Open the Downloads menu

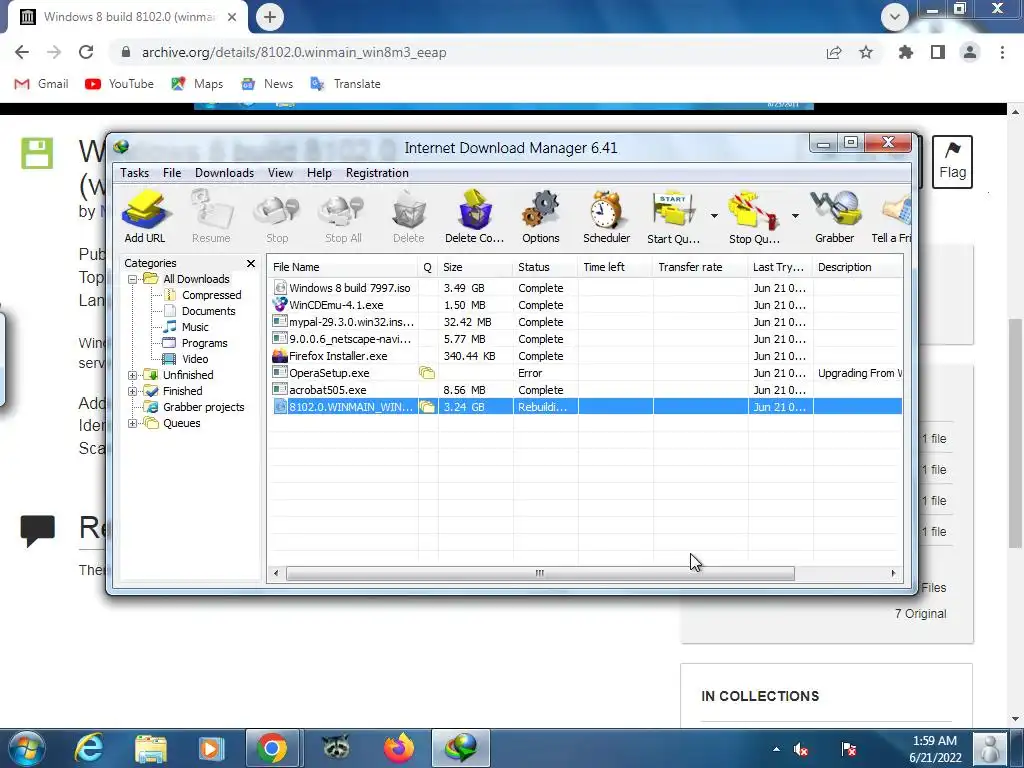click(225, 173)
